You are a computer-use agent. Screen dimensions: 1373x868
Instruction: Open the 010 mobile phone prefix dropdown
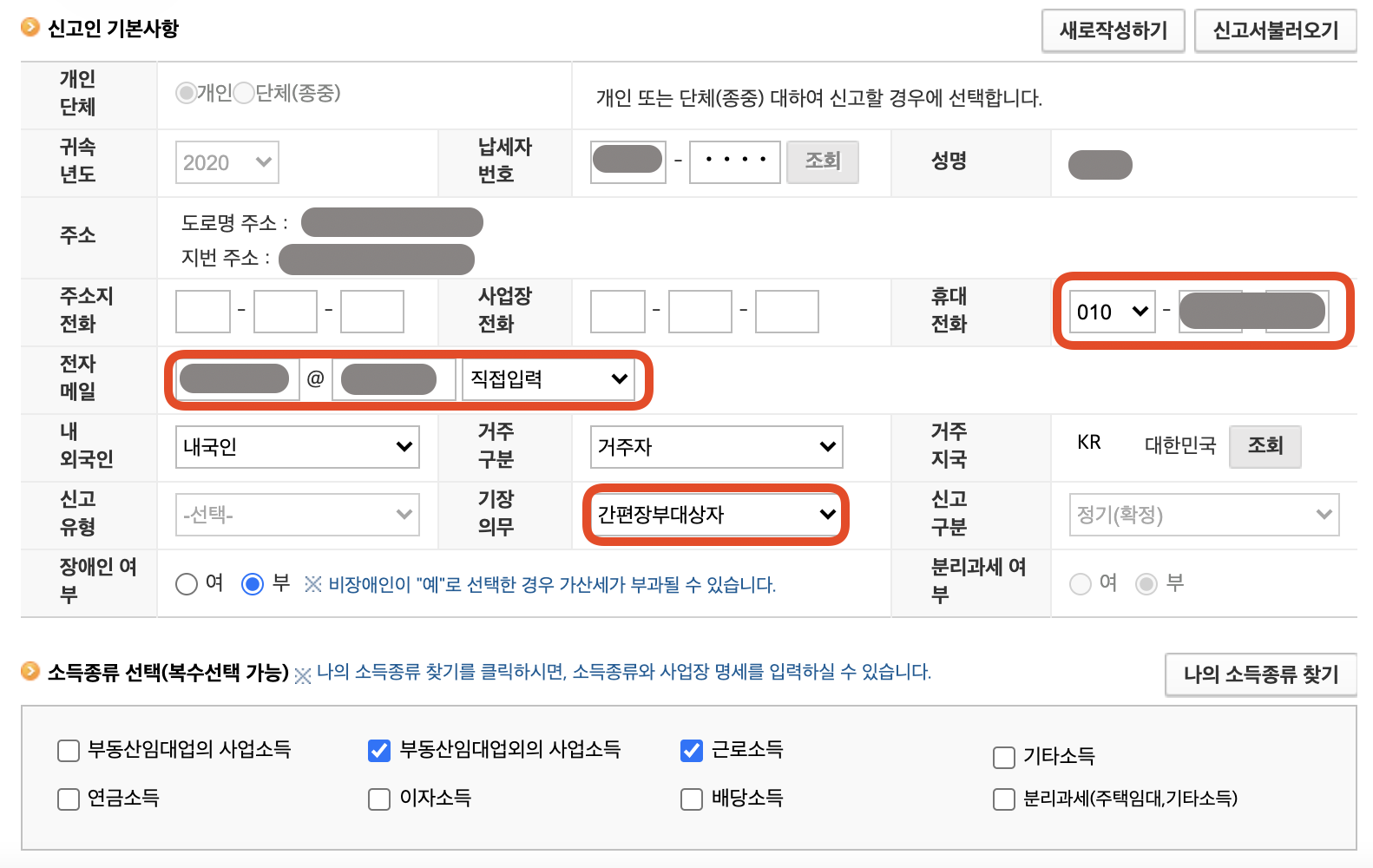[1111, 311]
